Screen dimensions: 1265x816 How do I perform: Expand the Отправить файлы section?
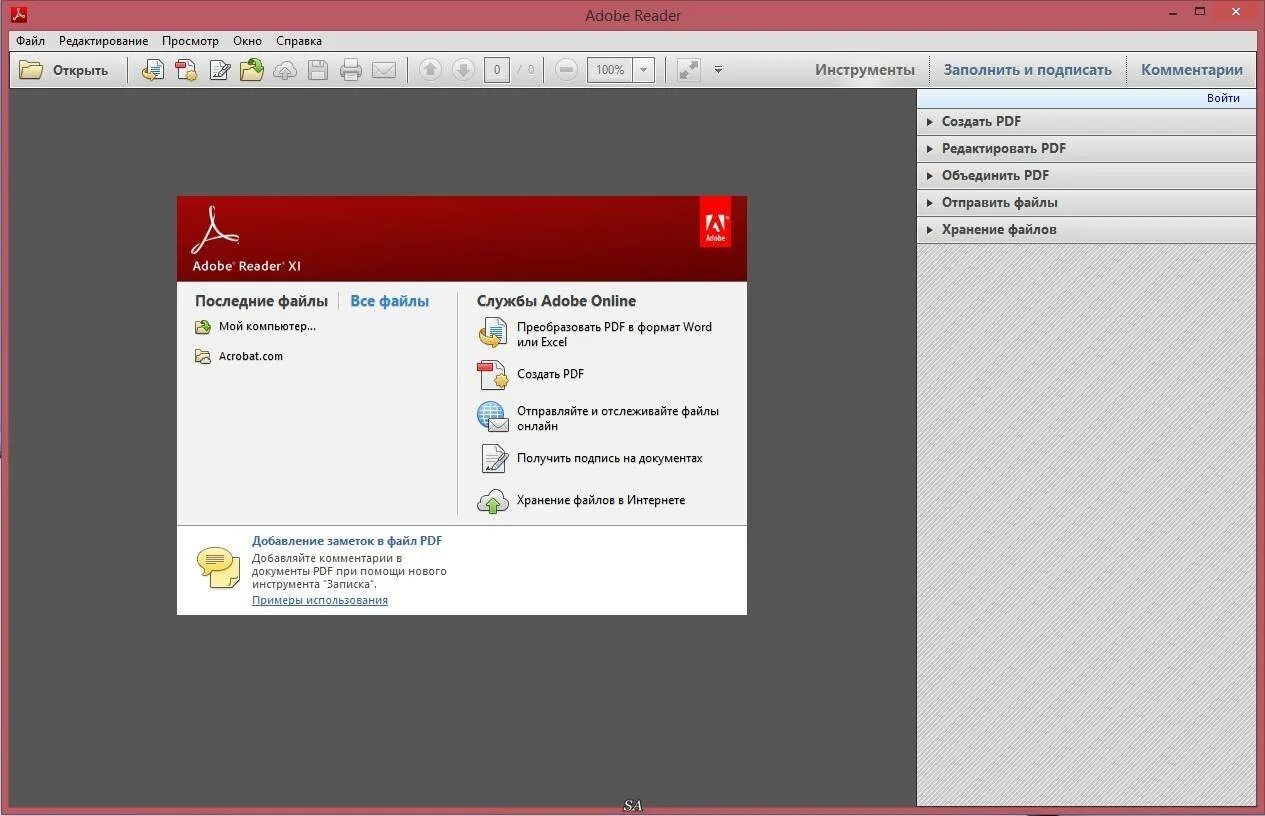[x=1086, y=202]
